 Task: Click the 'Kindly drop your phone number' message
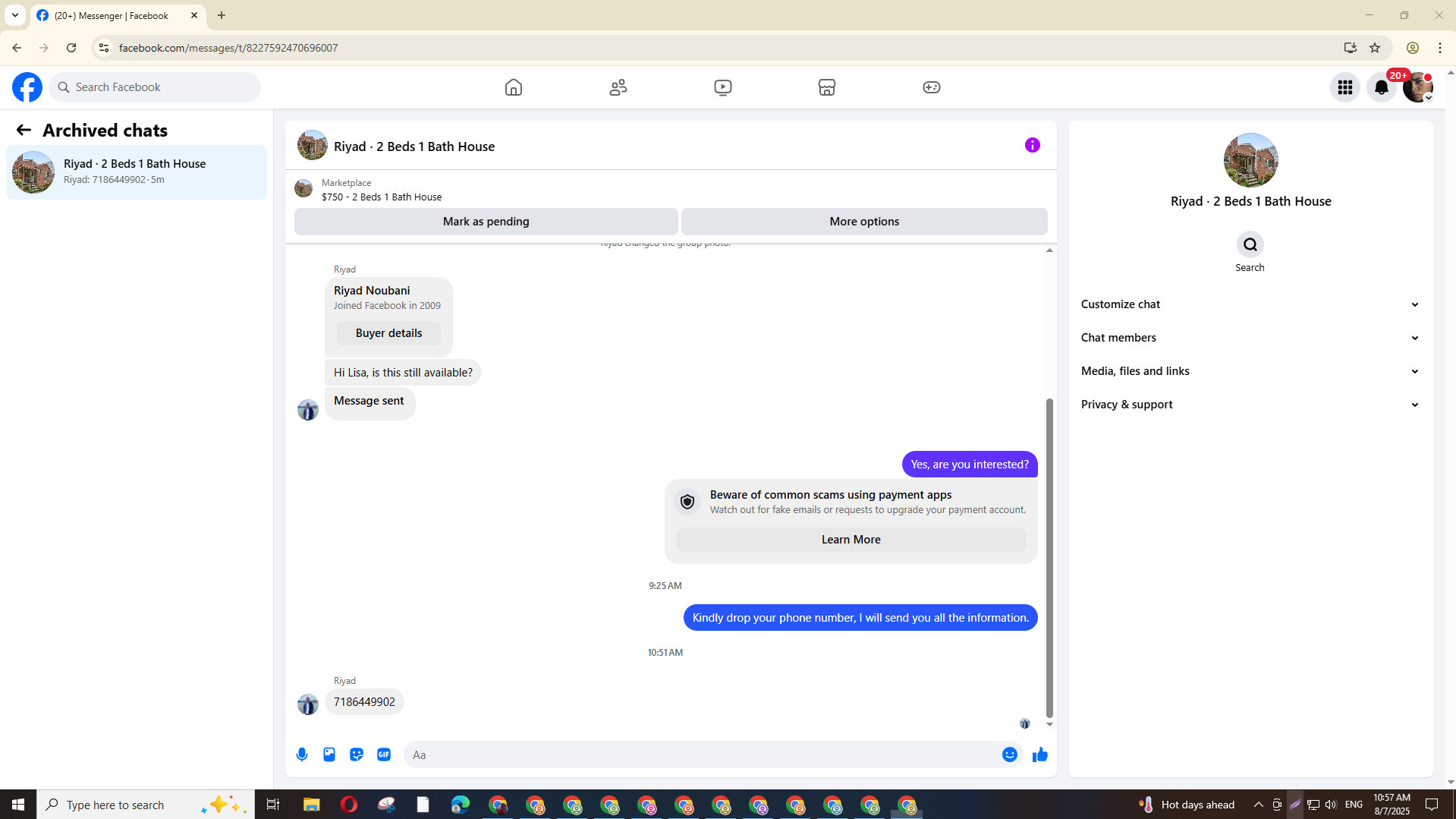click(860, 618)
